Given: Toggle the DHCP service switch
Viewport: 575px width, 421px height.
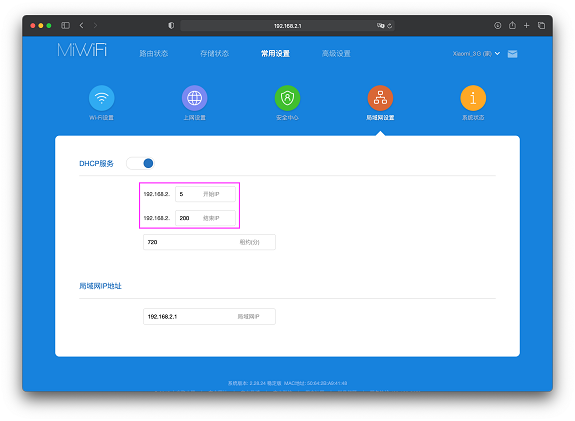Looking at the screenshot, I should tap(140, 163).
